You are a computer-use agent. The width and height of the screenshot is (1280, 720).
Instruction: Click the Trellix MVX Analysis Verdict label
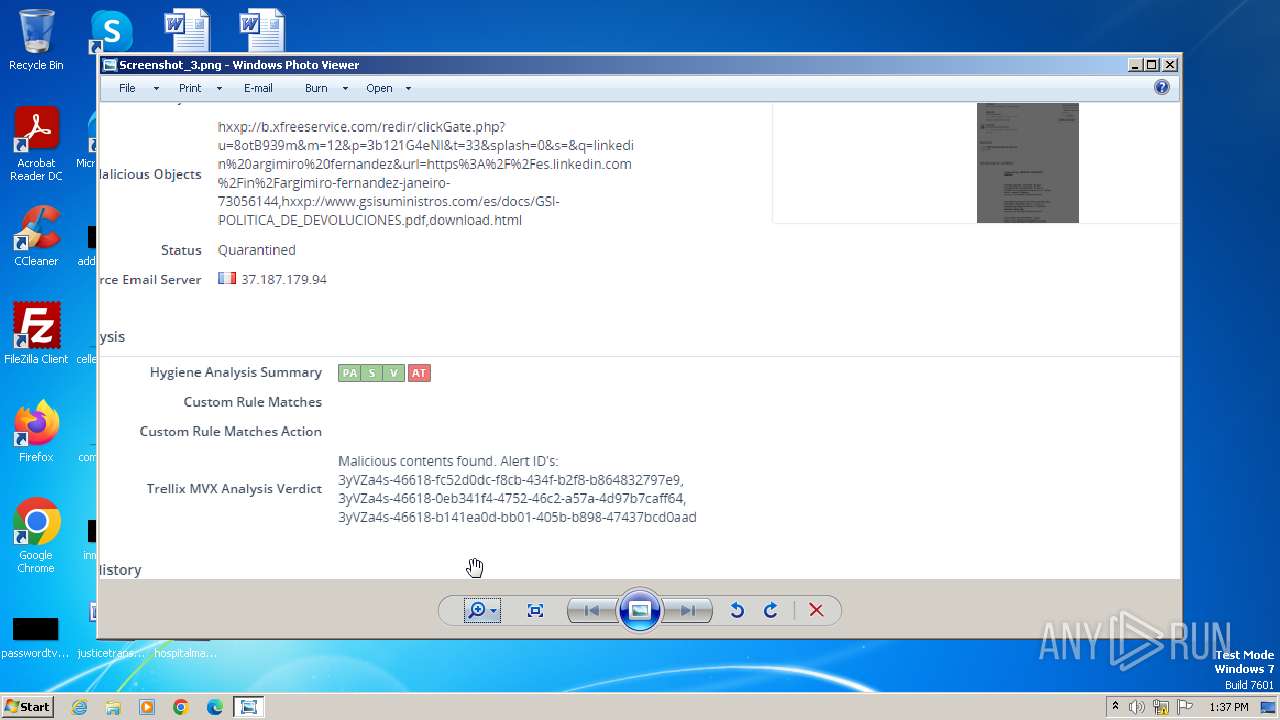pyautogui.click(x=234, y=489)
